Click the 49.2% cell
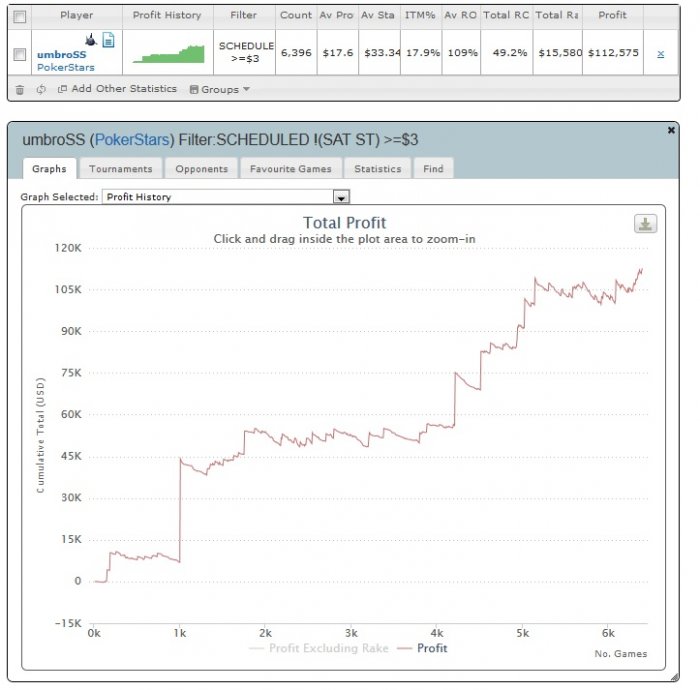The image size is (700, 690). coord(507,53)
